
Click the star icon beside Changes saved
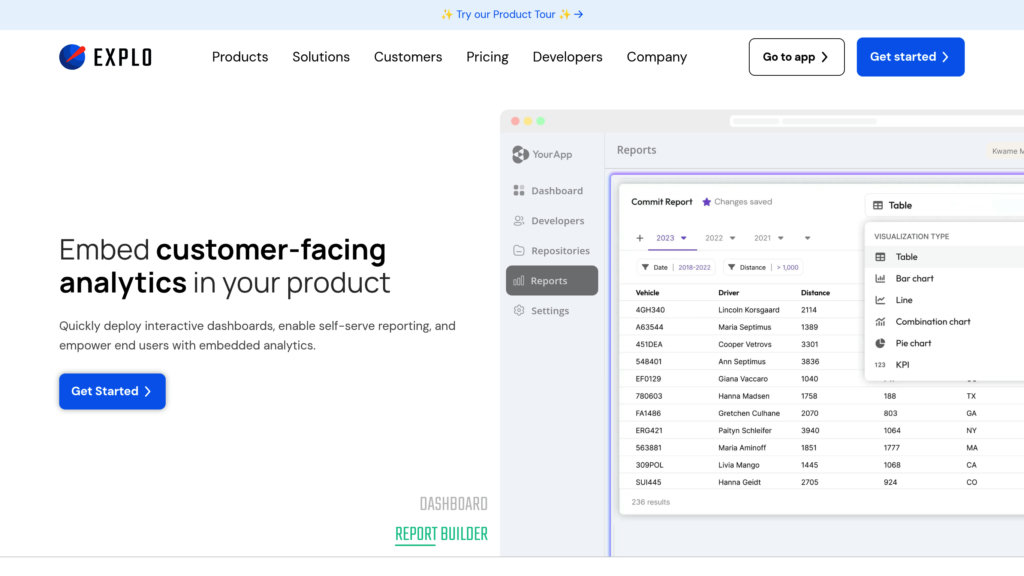coord(706,202)
